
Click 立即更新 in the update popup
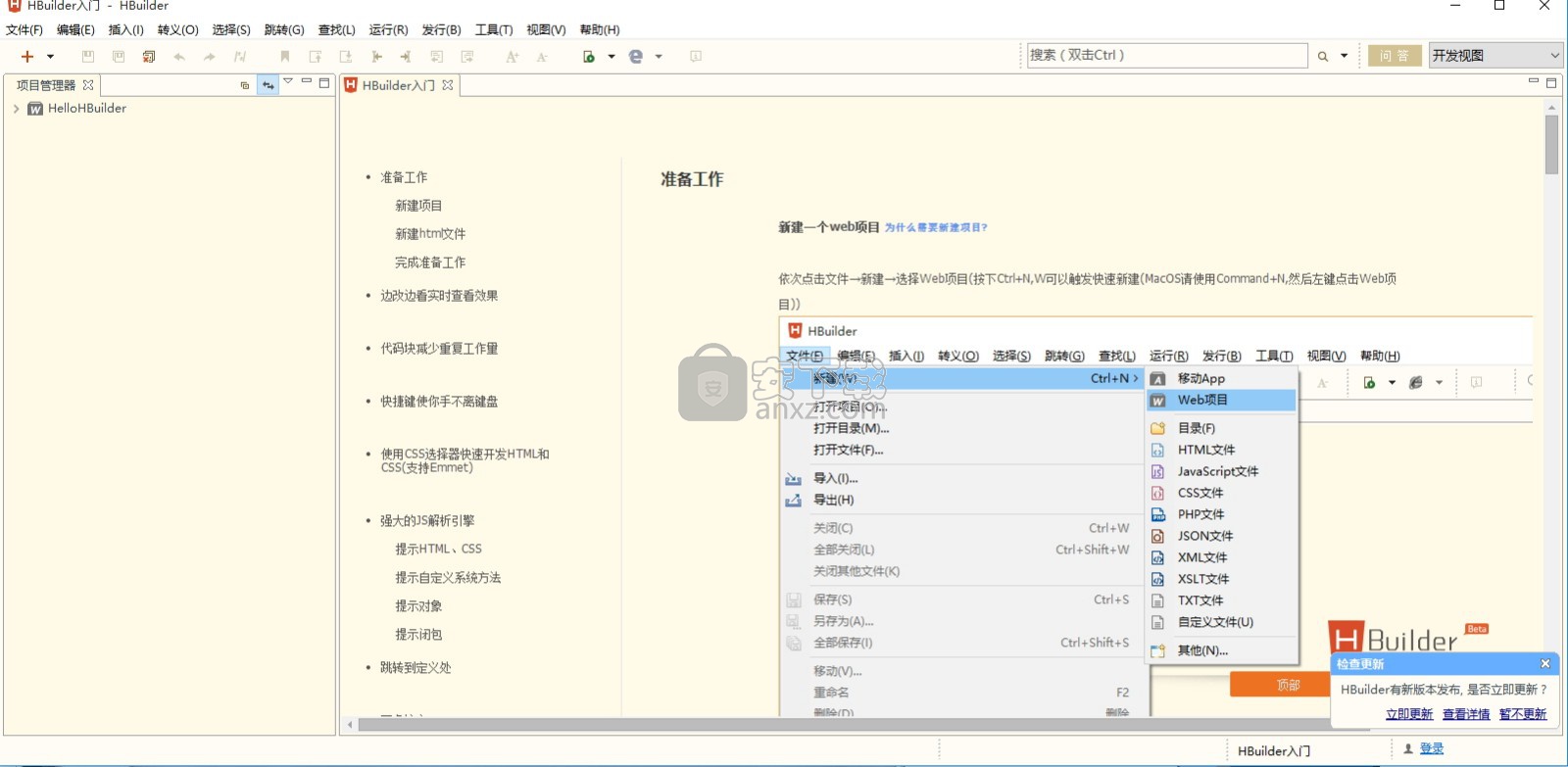point(1409,714)
